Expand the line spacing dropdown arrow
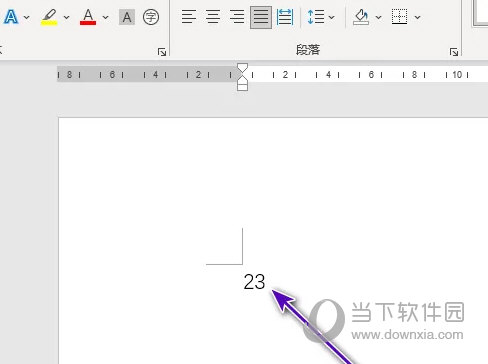Screen dimensions: 488x364 tap(331, 17)
